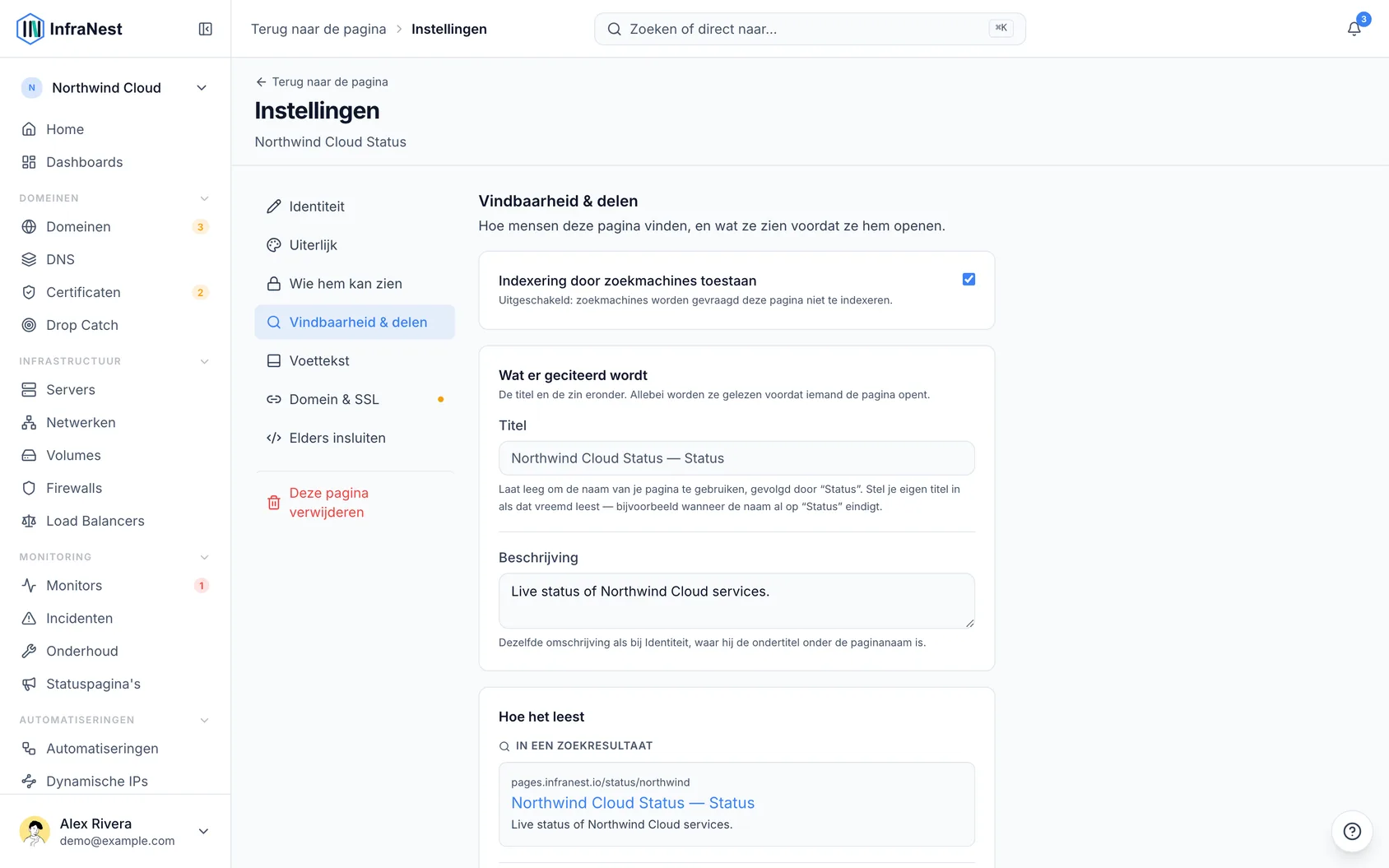This screenshot has width=1389, height=868.
Task: Open the Voettekst tab
Action: pos(355,360)
